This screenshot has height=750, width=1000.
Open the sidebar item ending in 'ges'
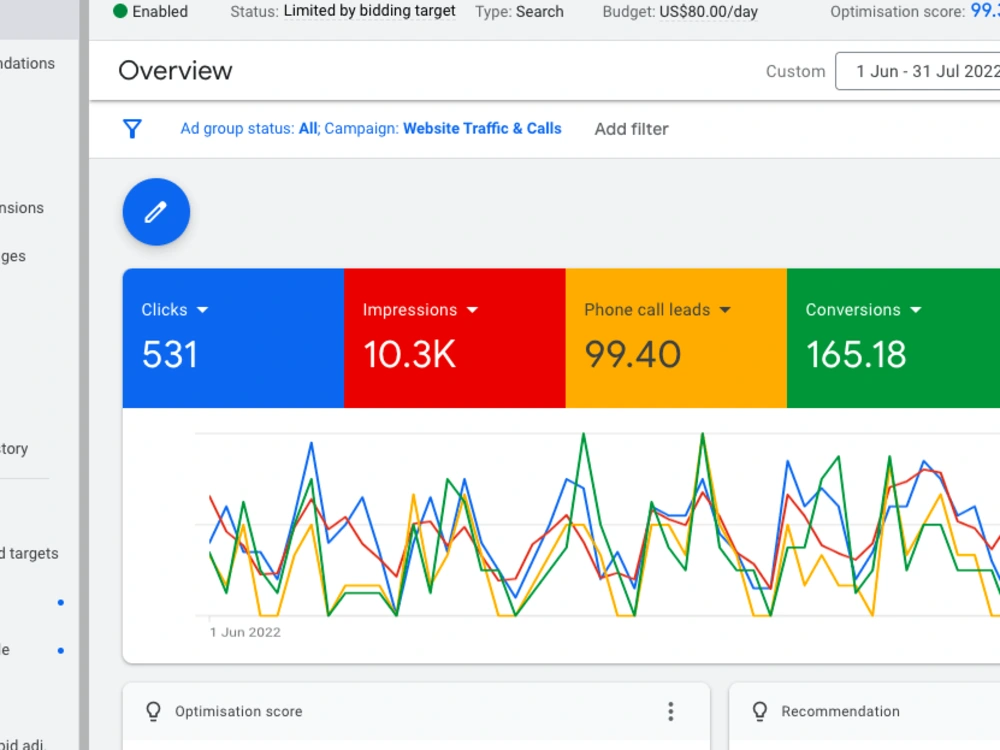13,256
